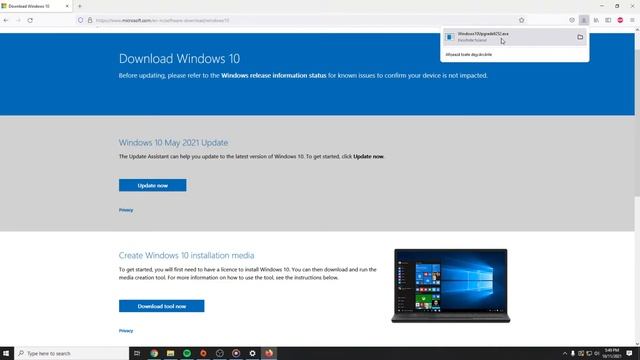Open Privacy link under Update now
The width and height of the screenshot is (640, 360).
pos(126,210)
